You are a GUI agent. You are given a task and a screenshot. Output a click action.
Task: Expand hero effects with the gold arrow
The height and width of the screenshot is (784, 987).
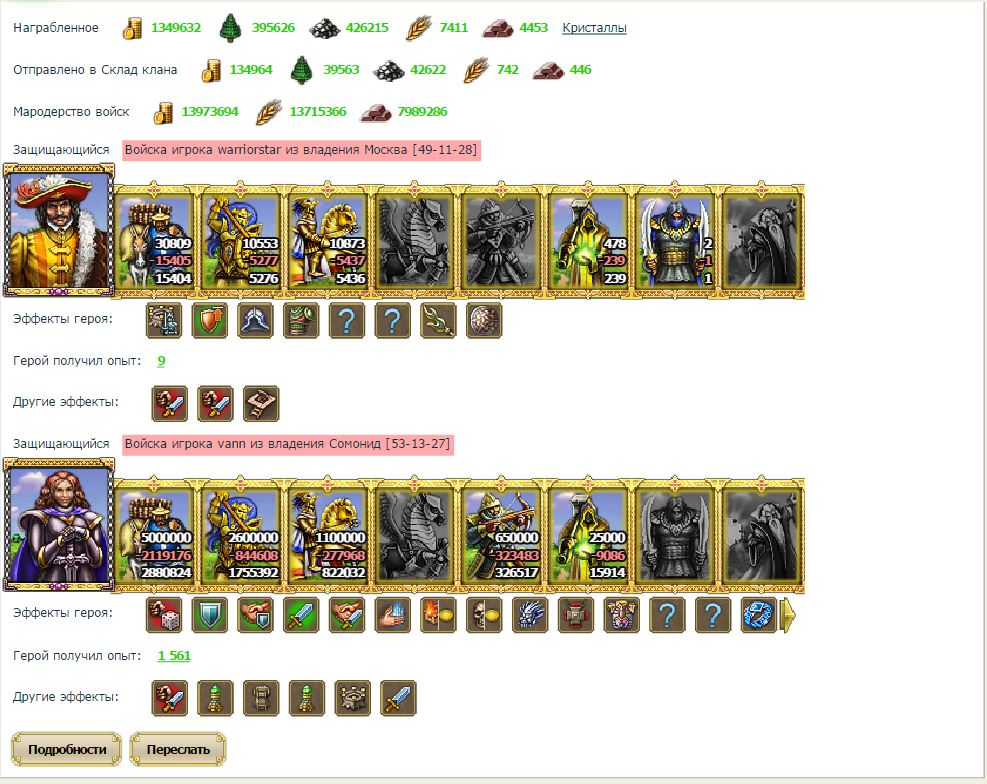[787, 615]
